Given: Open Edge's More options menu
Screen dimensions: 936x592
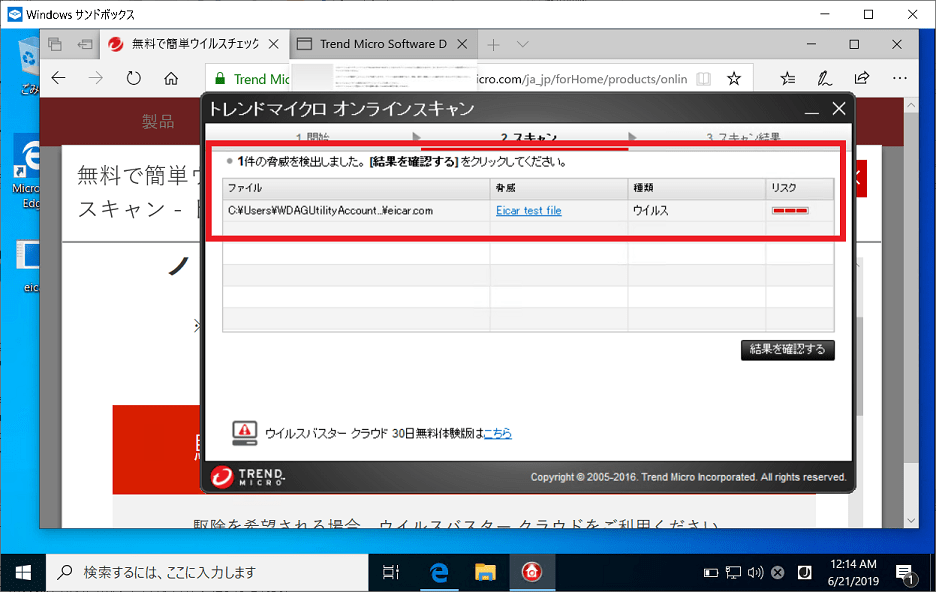Looking at the screenshot, I should [899, 78].
